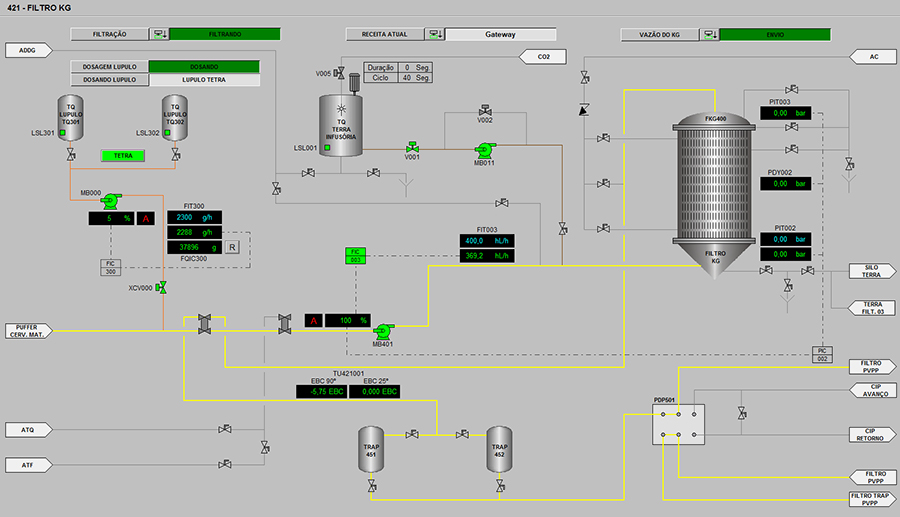Expand the RECEITA ATUAL dropdown
Image resolution: width=900 pixels, height=517 pixels.
[434, 34]
